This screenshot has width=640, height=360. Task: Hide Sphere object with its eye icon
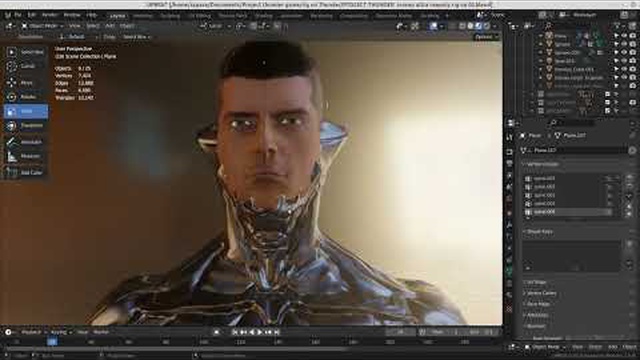pyautogui.click(x=624, y=44)
